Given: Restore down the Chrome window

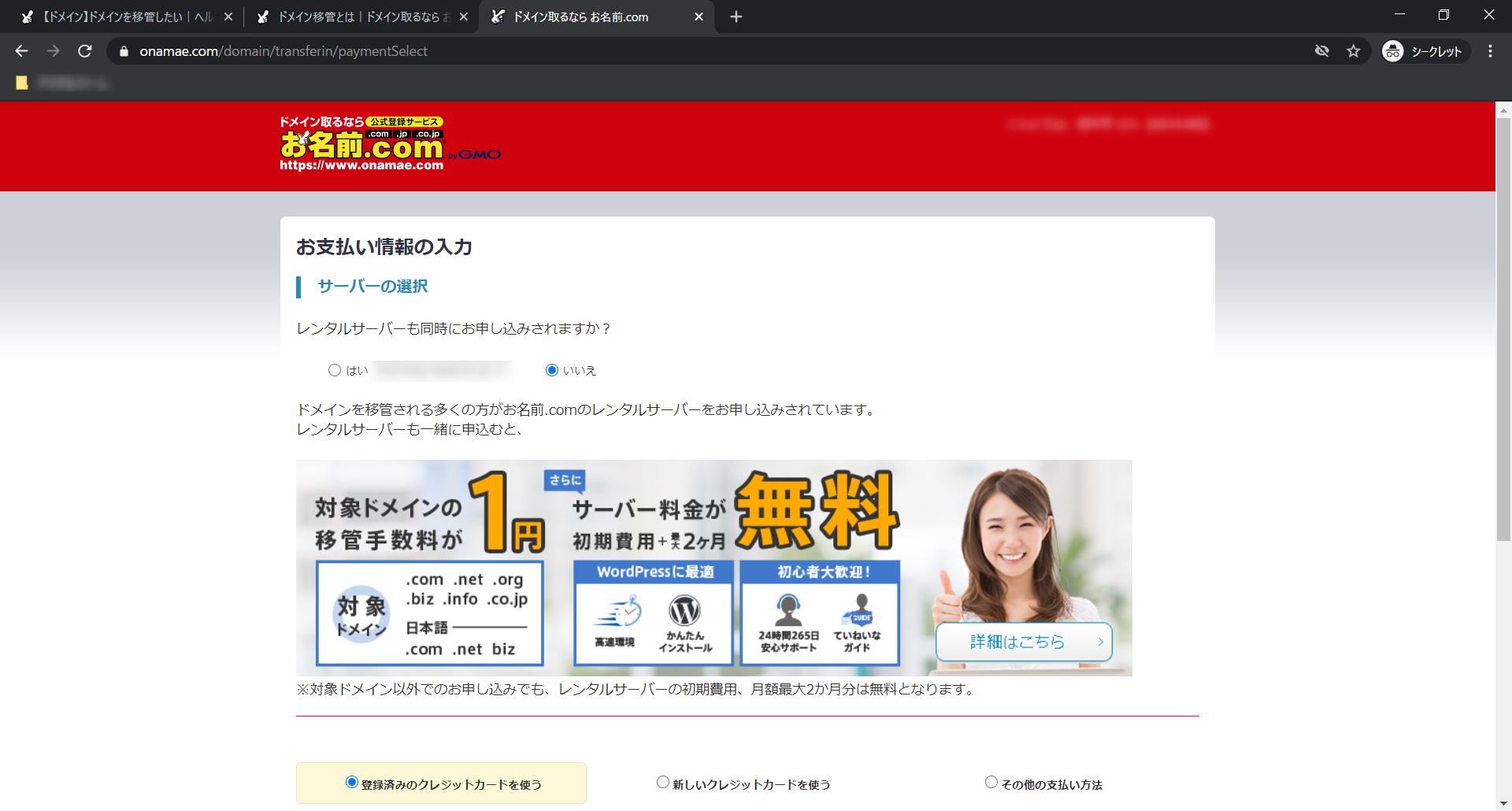Looking at the screenshot, I should pyautogui.click(x=1443, y=15).
